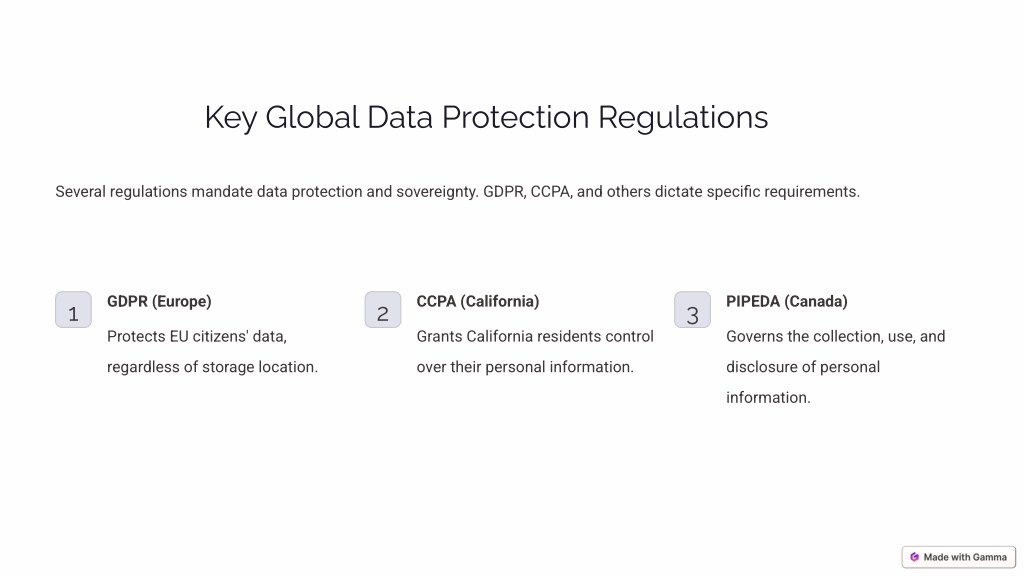Select the number 2 box icon
Image resolution: width=1024 pixels, height=576 pixels.
tap(383, 310)
